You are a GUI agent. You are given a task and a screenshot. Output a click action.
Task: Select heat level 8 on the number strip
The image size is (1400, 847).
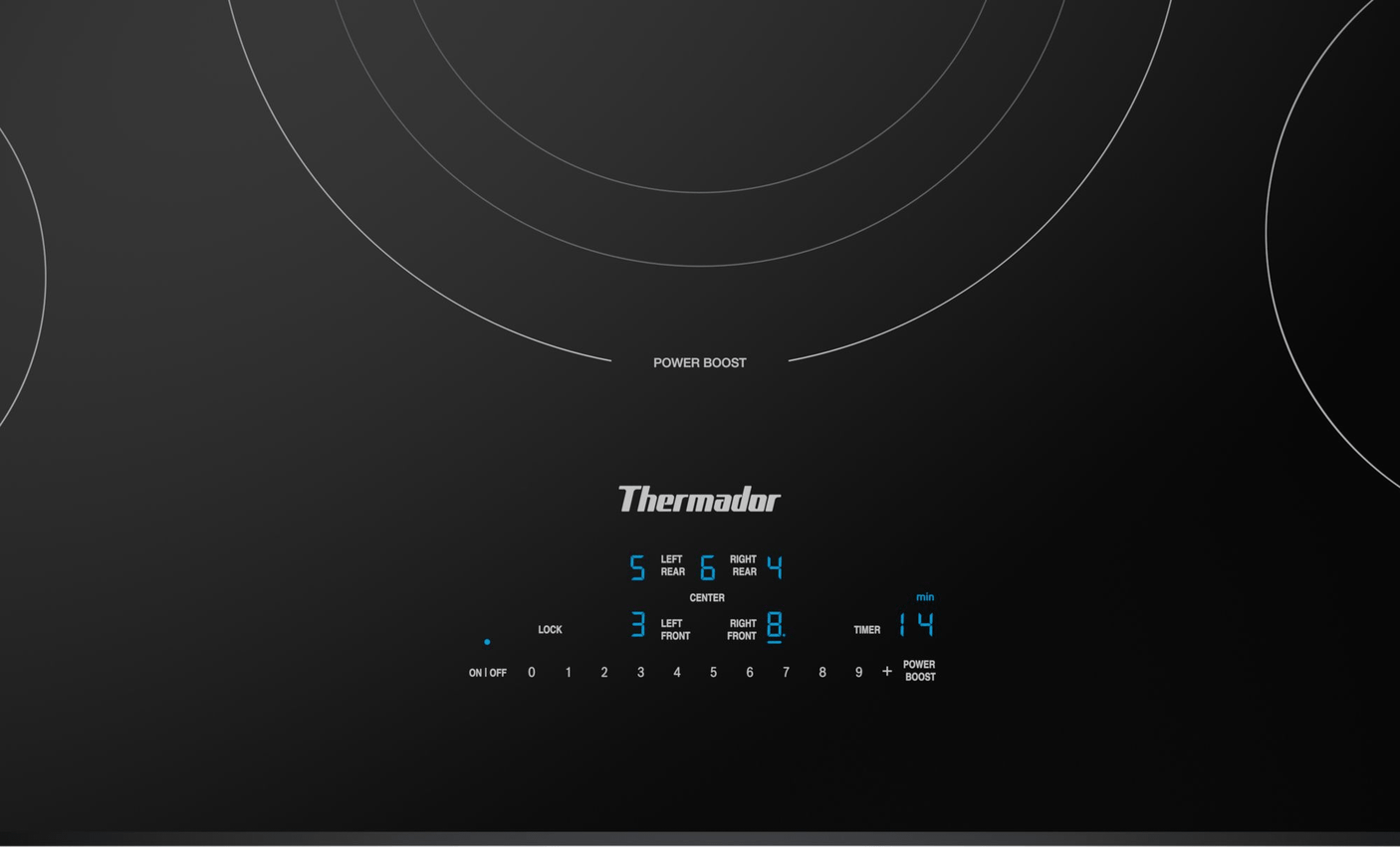[822, 673]
